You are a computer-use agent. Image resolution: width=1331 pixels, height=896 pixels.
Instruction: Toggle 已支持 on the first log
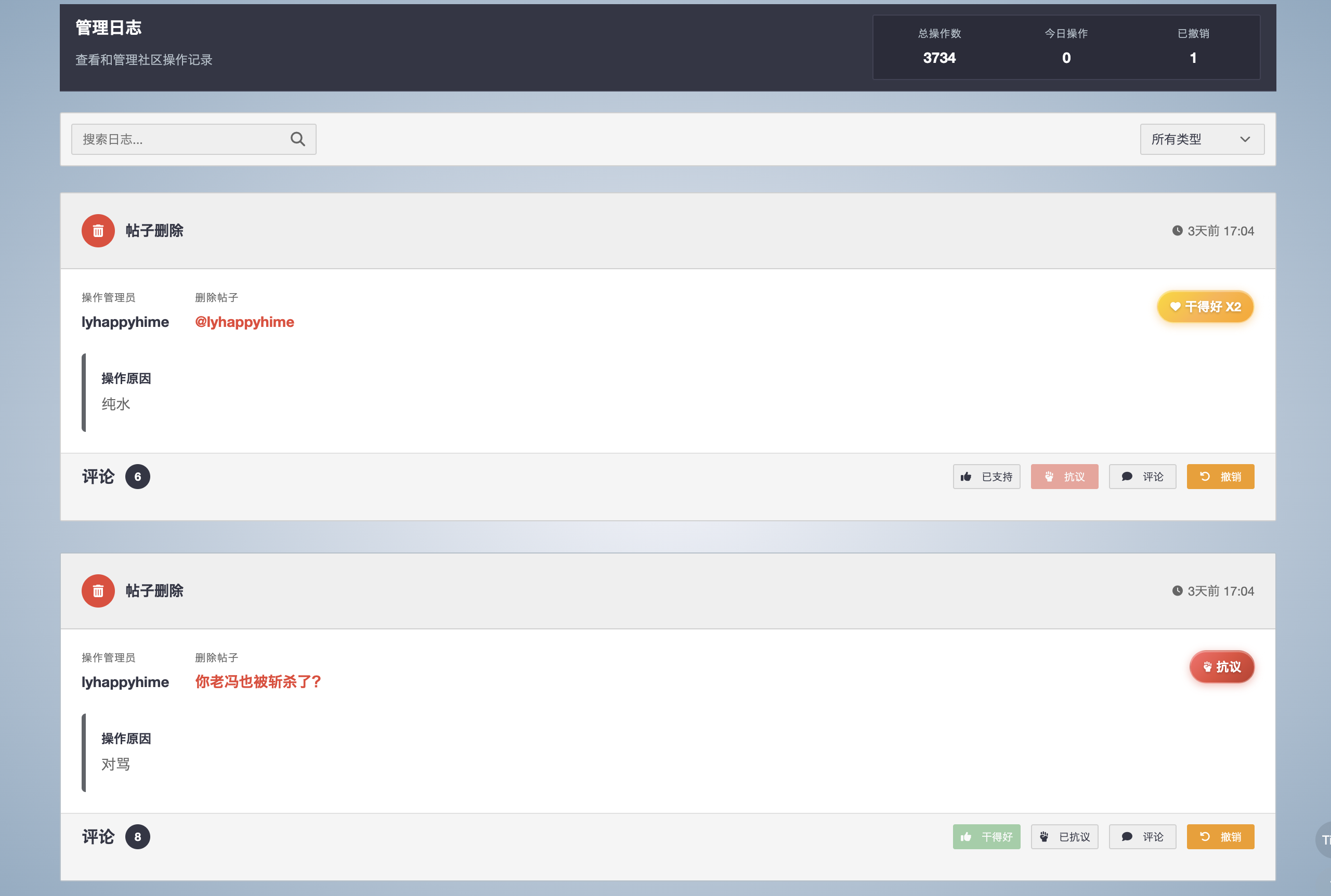[x=986, y=477]
